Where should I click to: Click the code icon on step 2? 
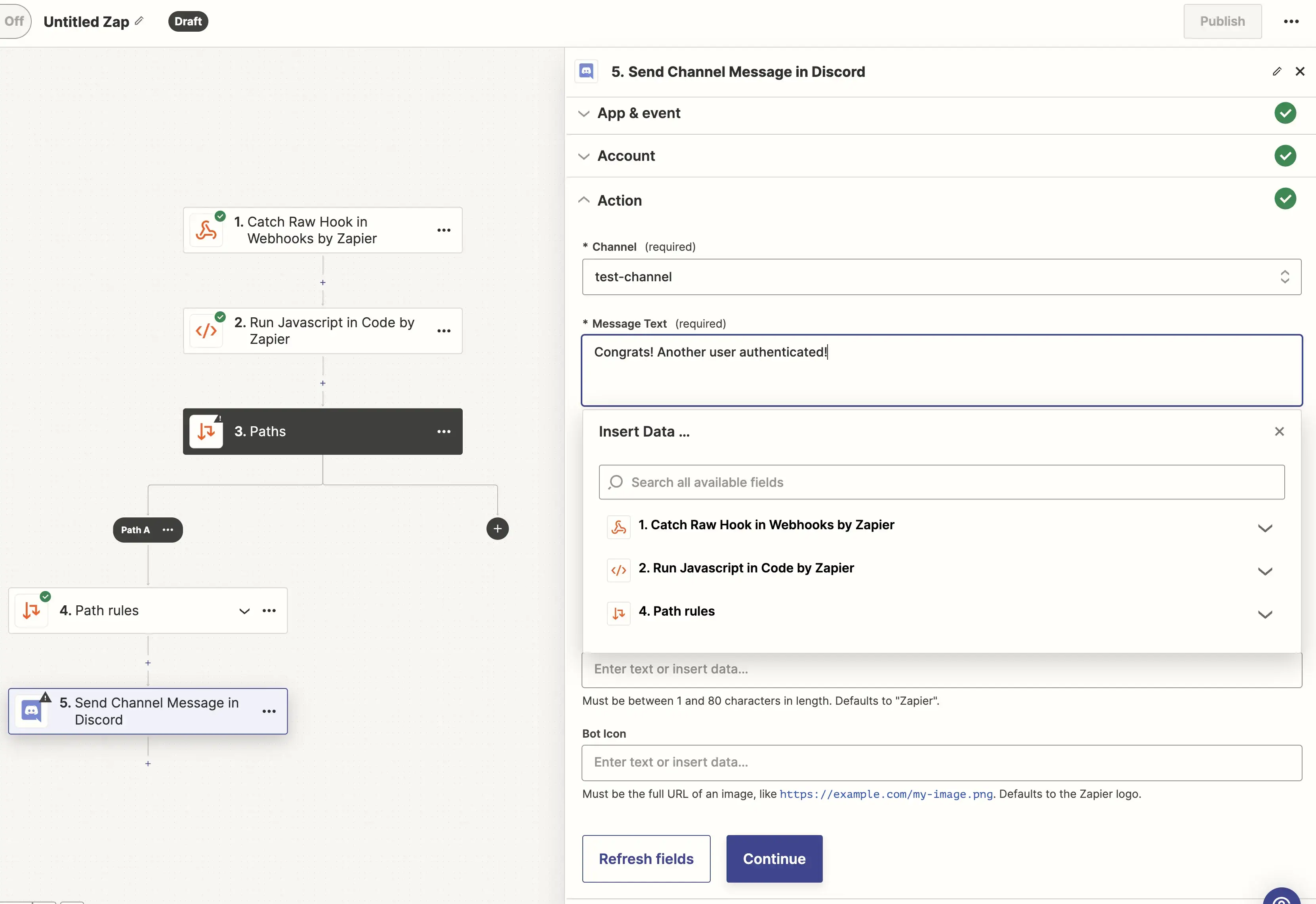(206, 331)
